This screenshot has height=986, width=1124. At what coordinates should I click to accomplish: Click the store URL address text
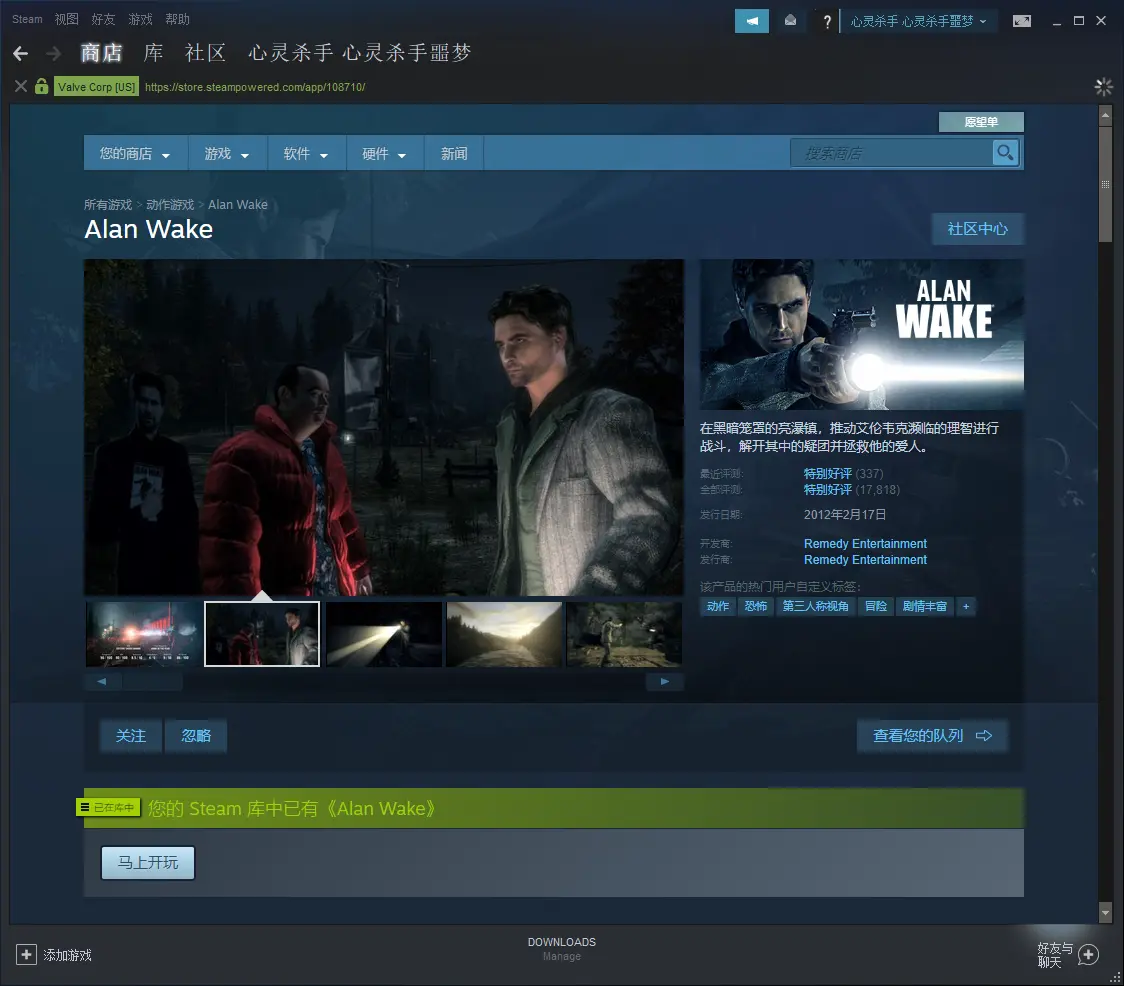click(255, 87)
